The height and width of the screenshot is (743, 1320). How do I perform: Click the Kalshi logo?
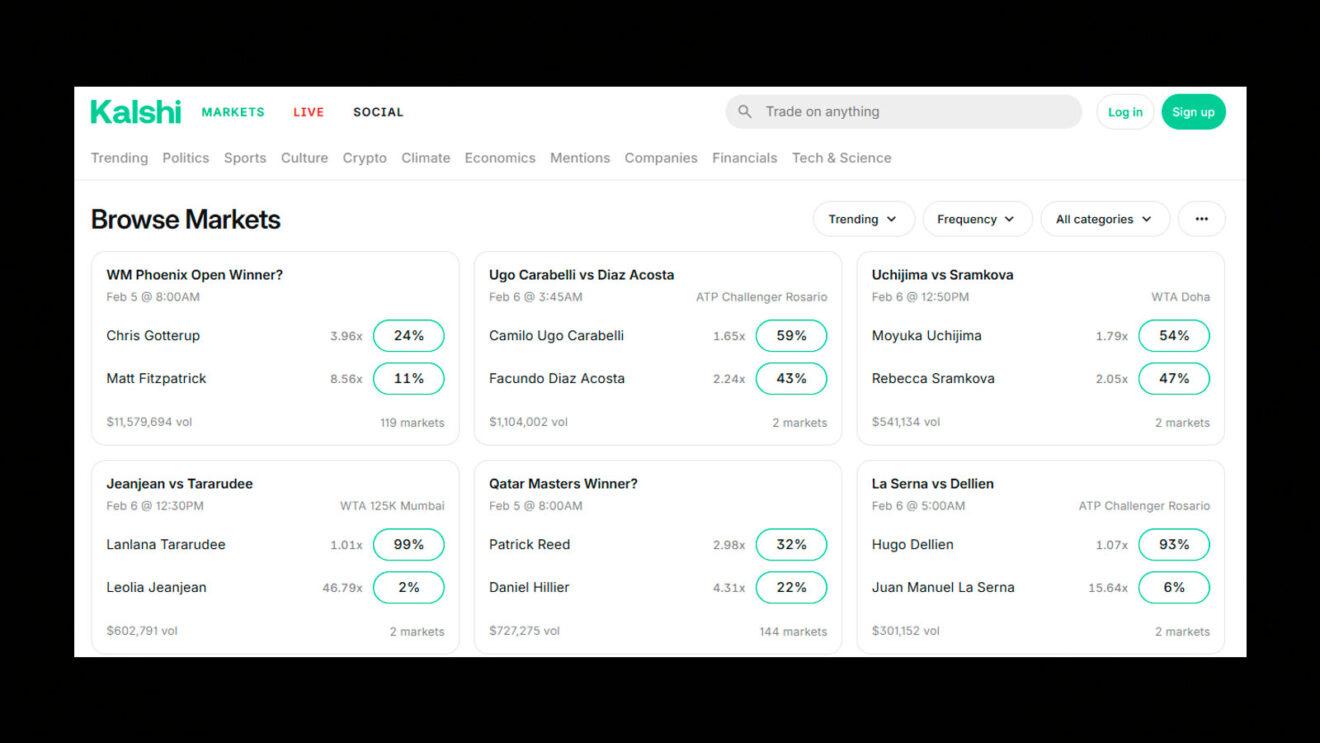pos(135,112)
